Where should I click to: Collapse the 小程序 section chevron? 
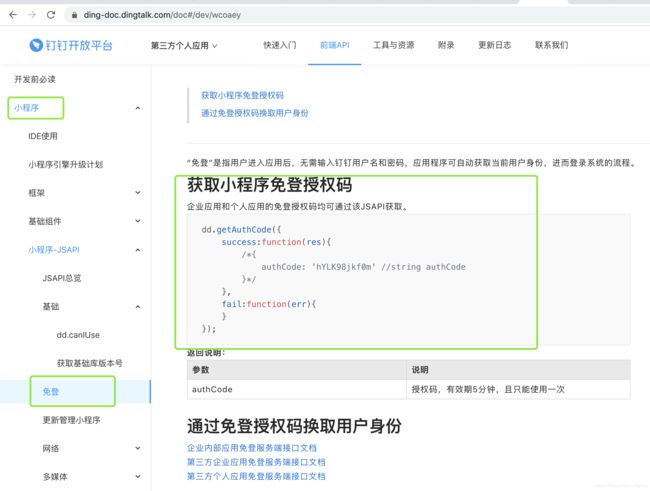point(138,108)
